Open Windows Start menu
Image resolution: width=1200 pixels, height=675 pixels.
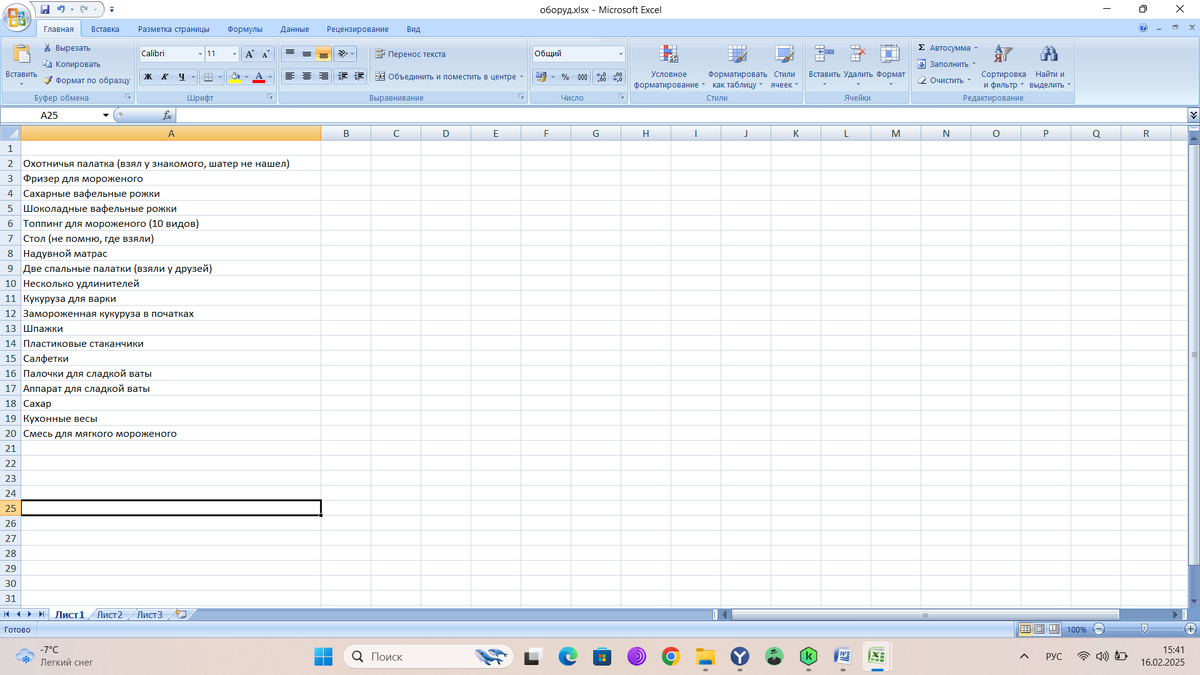(x=324, y=656)
